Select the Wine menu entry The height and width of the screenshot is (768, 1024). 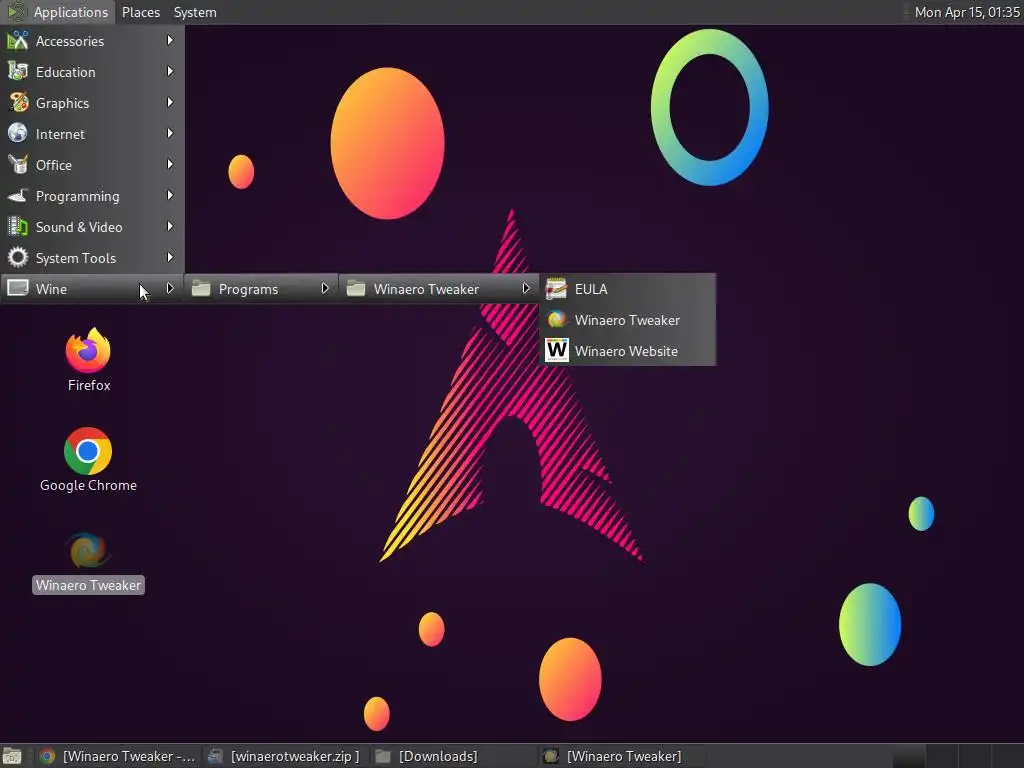coord(92,289)
